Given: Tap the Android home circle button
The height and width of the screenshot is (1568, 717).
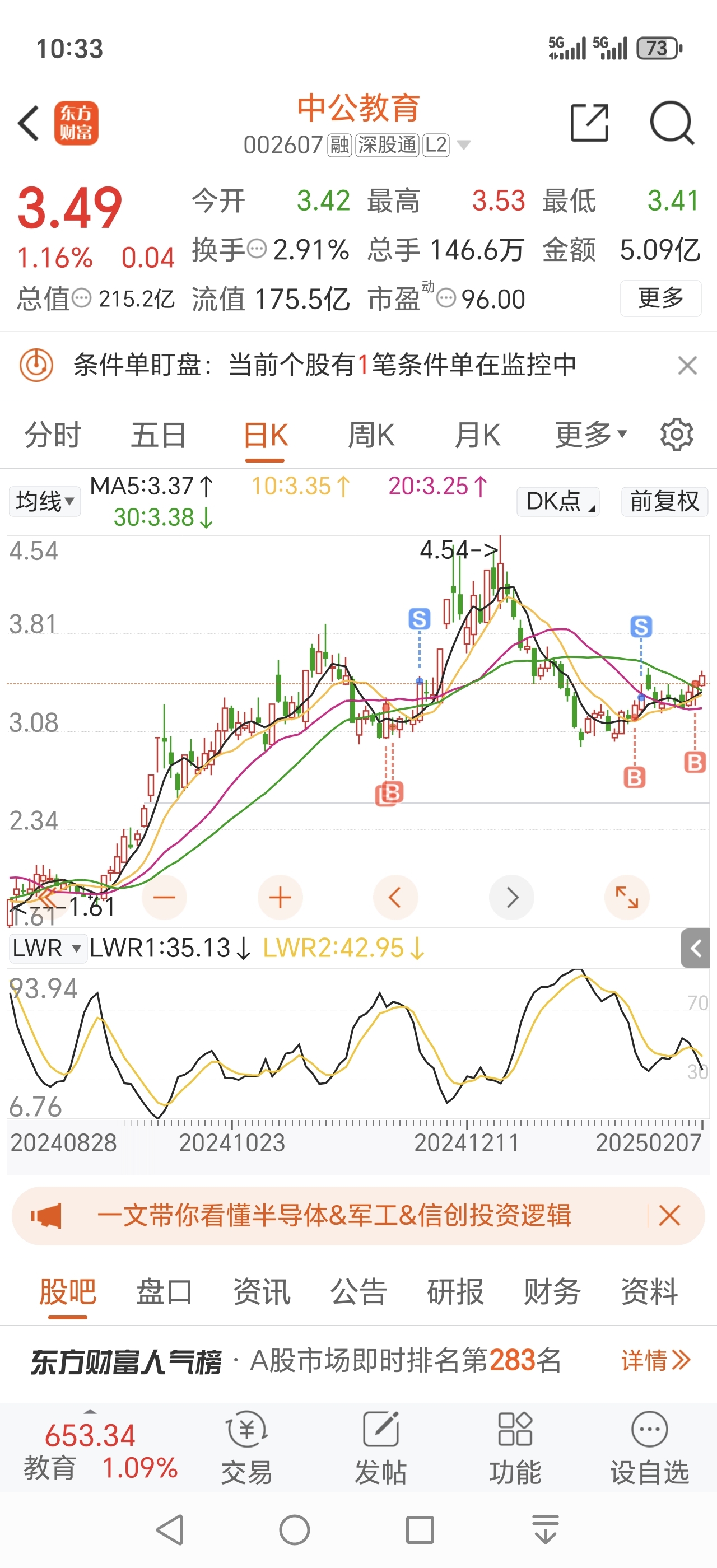Looking at the screenshot, I should (295, 1530).
